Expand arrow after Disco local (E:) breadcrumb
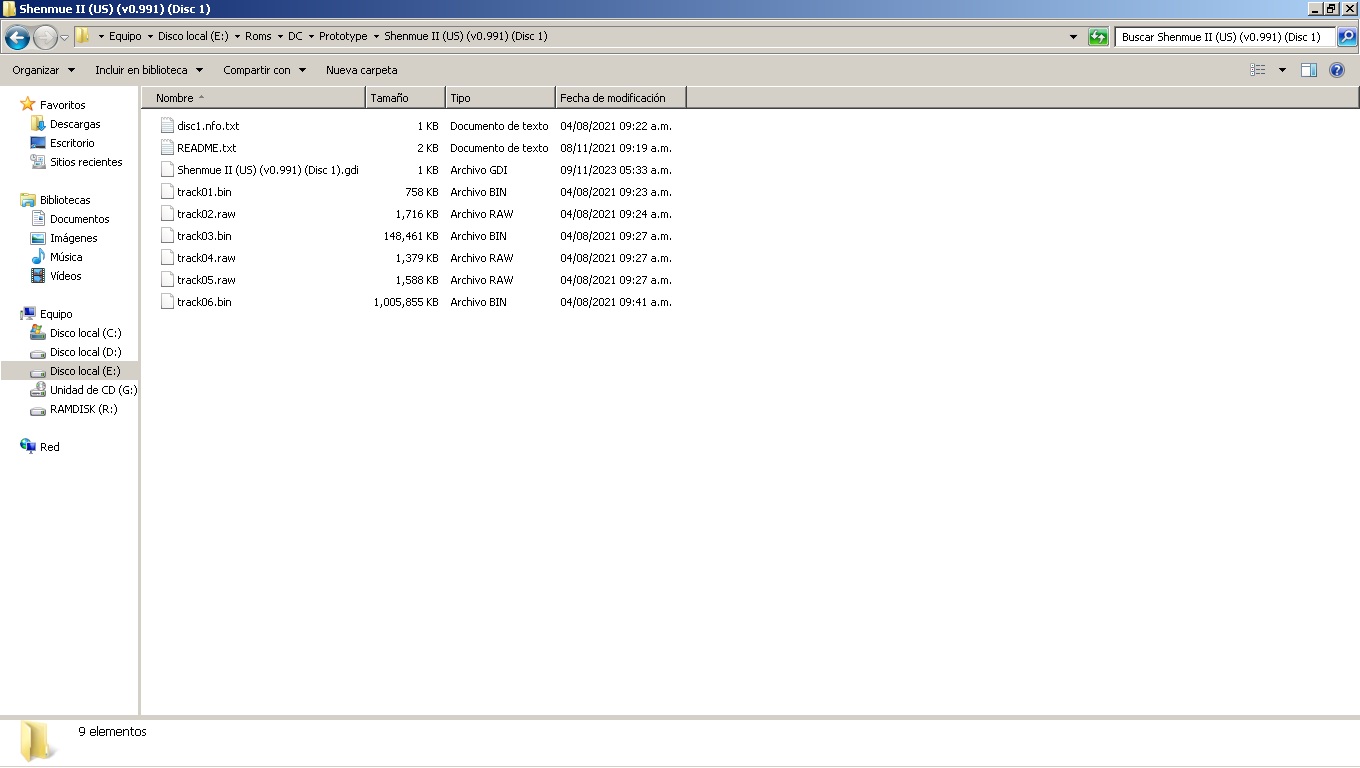 [237, 36]
